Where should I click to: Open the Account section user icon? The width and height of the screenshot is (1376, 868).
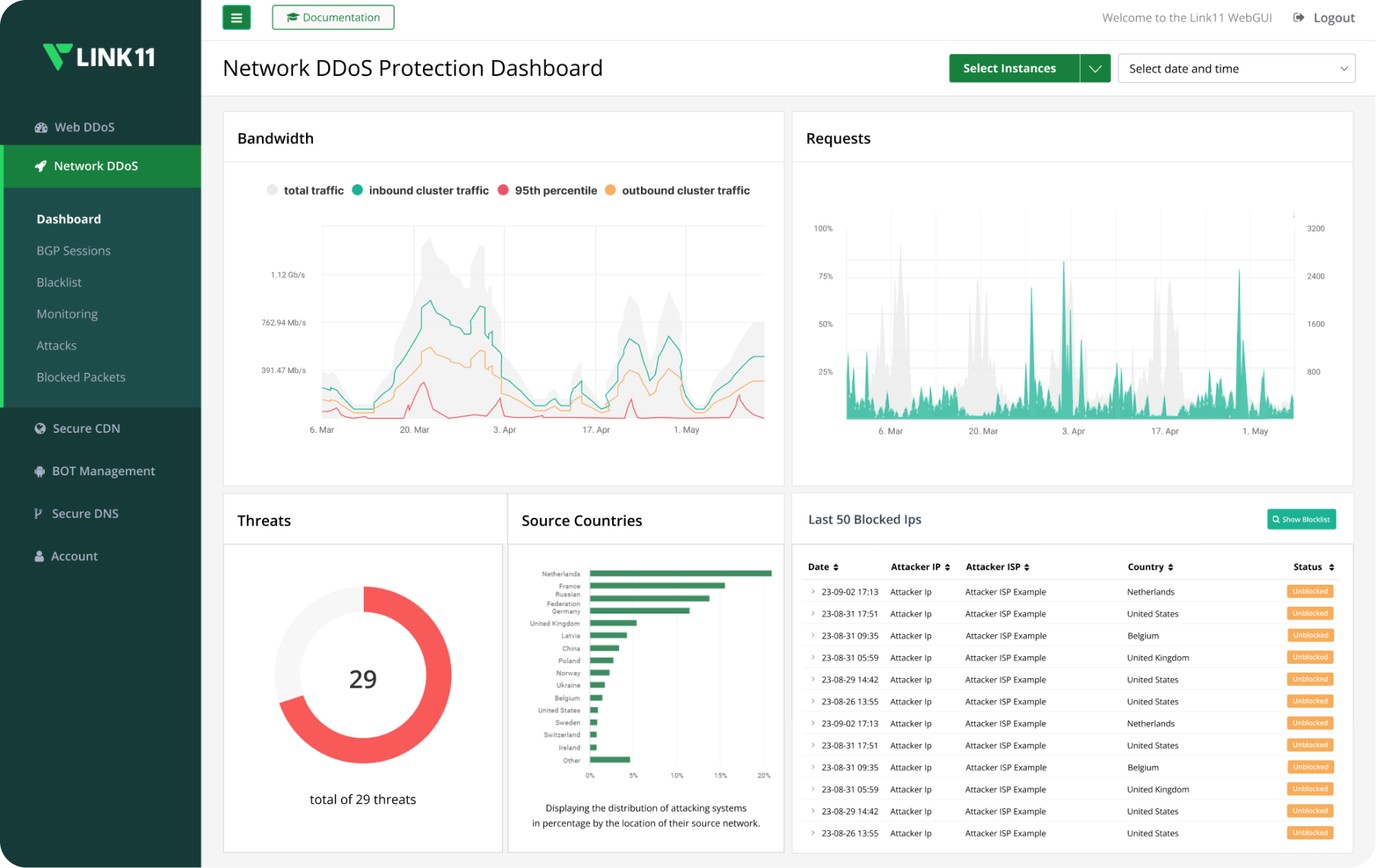pos(39,556)
